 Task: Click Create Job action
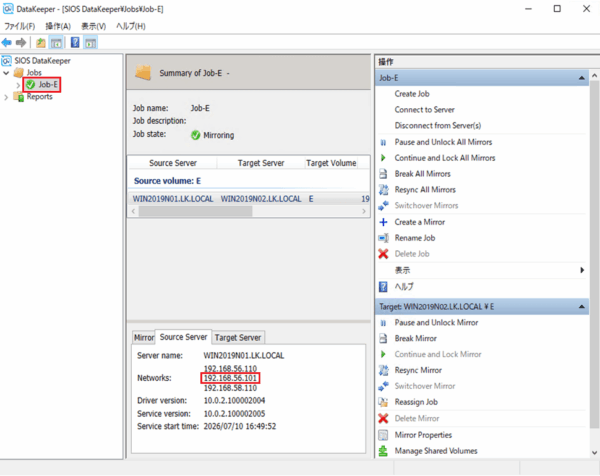click(x=412, y=94)
